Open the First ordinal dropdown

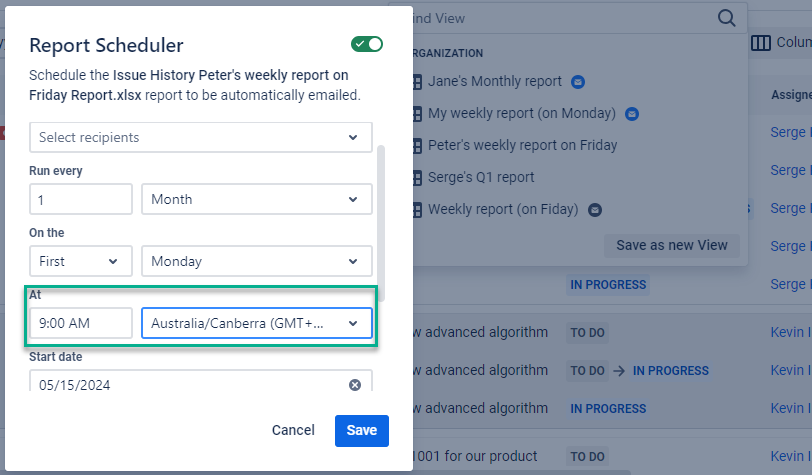point(81,261)
